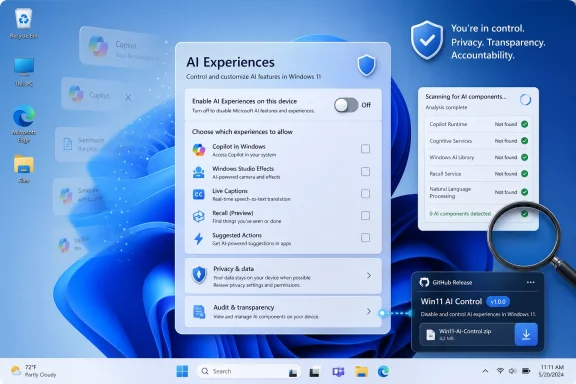Check the Recall (Preview) checkbox
576x384 pixels.
[x=365, y=215]
